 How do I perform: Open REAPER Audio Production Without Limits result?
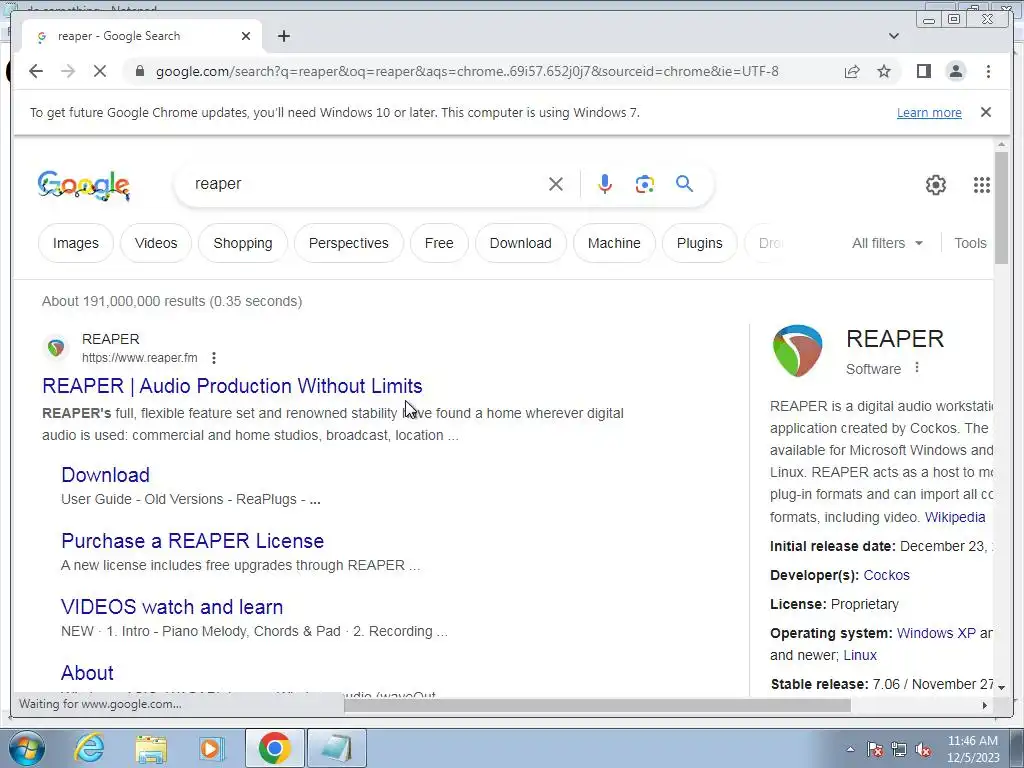(232, 386)
